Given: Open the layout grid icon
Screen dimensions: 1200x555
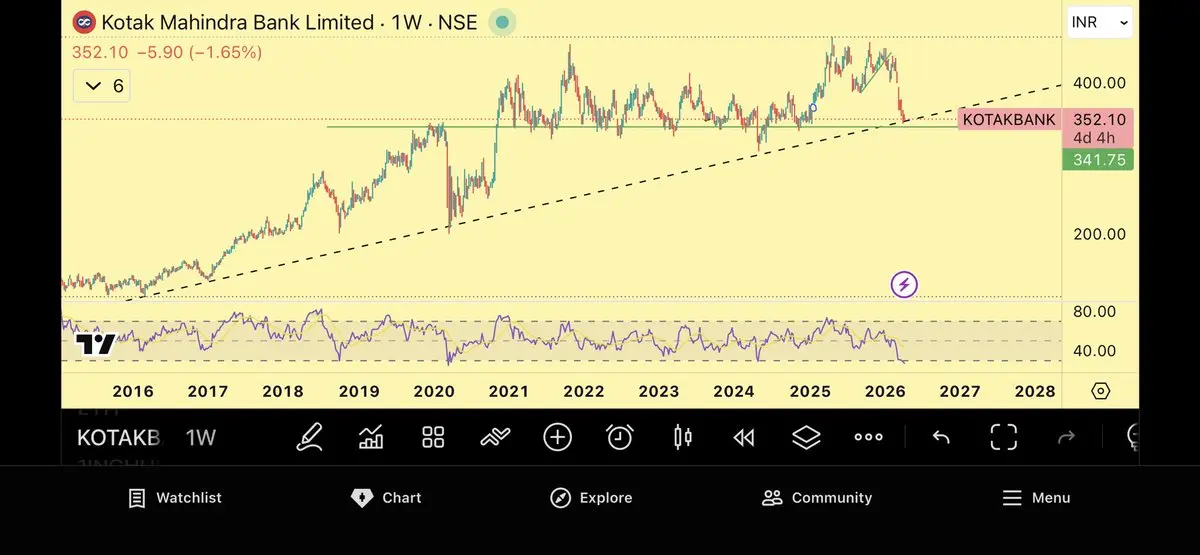Looking at the screenshot, I should [433, 437].
